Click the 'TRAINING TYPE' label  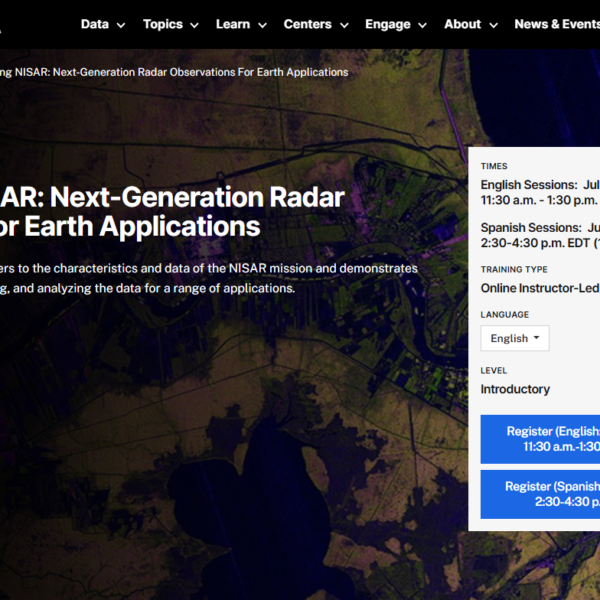pyautogui.click(x=514, y=269)
